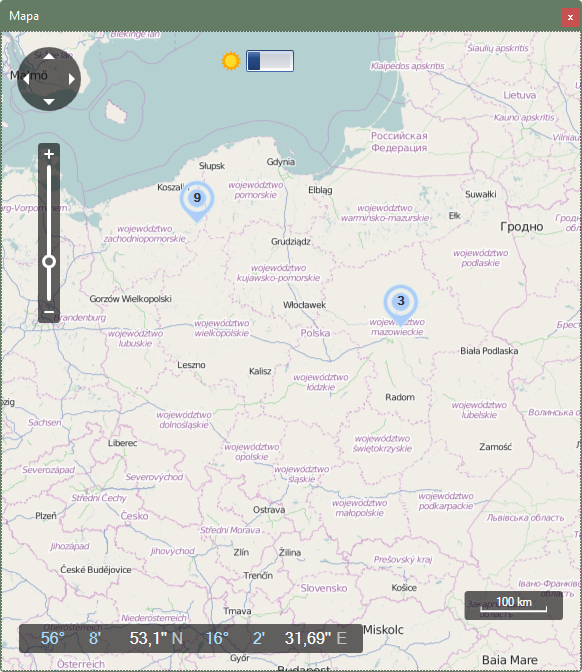This screenshot has width=582, height=672.
Task: Click the Słupsk city label
Action: click(212, 165)
